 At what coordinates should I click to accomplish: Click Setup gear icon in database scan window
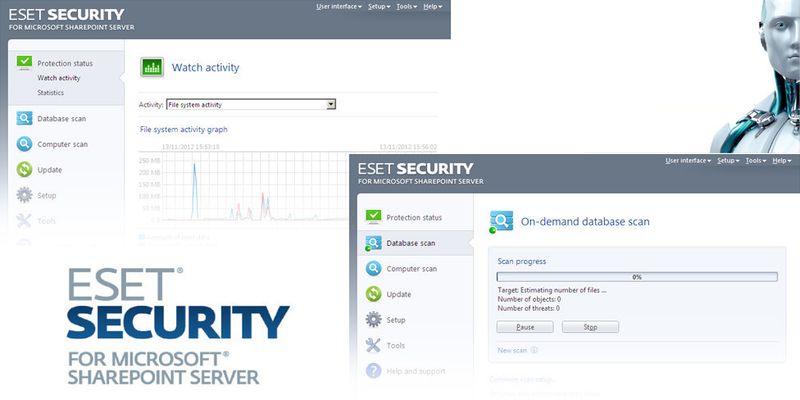click(x=373, y=319)
